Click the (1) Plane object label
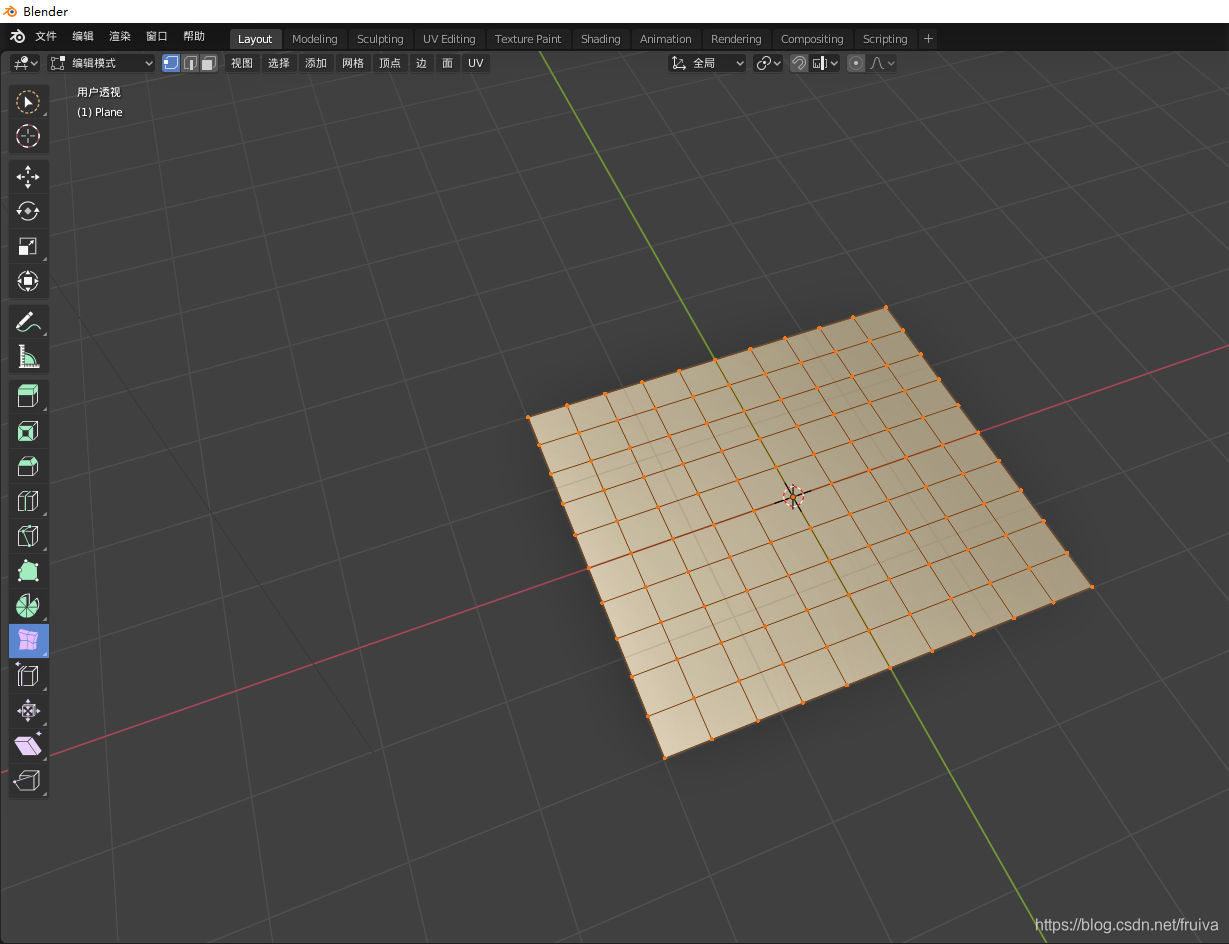Image resolution: width=1229 pixels, height=944 pixels. (100, 112)
